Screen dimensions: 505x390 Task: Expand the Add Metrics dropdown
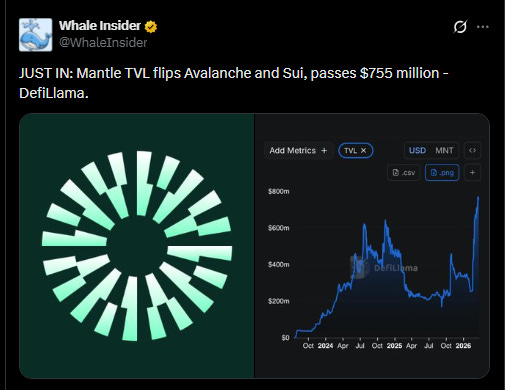click(298, 151)
